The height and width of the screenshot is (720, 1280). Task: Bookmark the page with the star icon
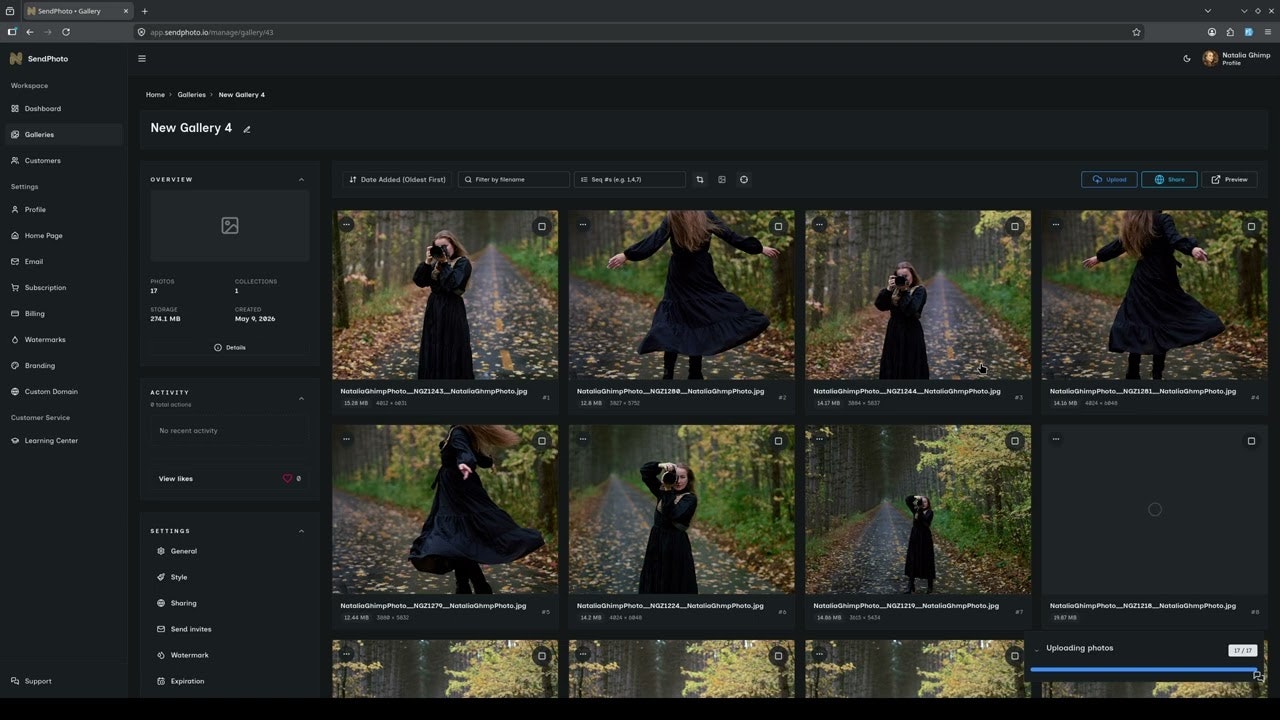tap(1136, 32)
